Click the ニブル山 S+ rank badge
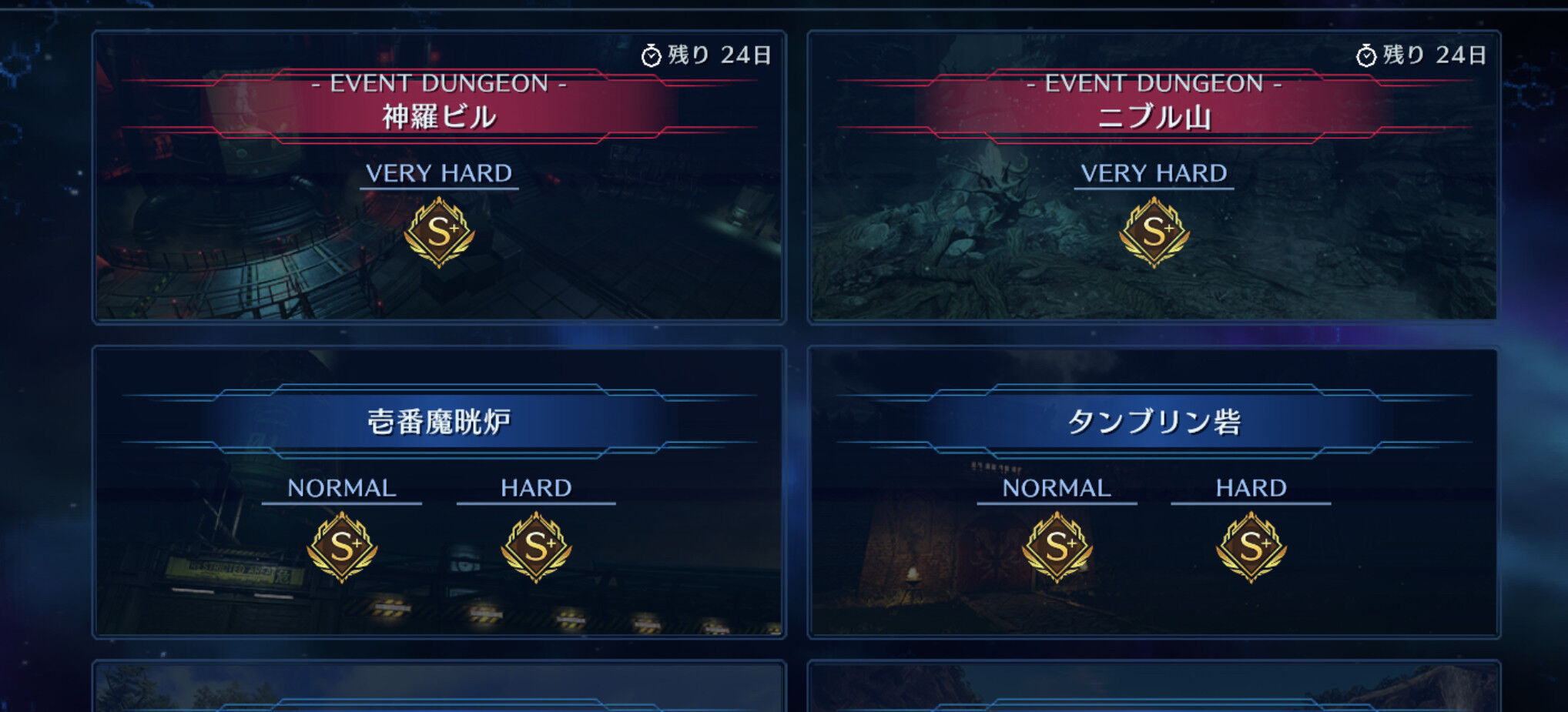 click(x=1154, y=232)
